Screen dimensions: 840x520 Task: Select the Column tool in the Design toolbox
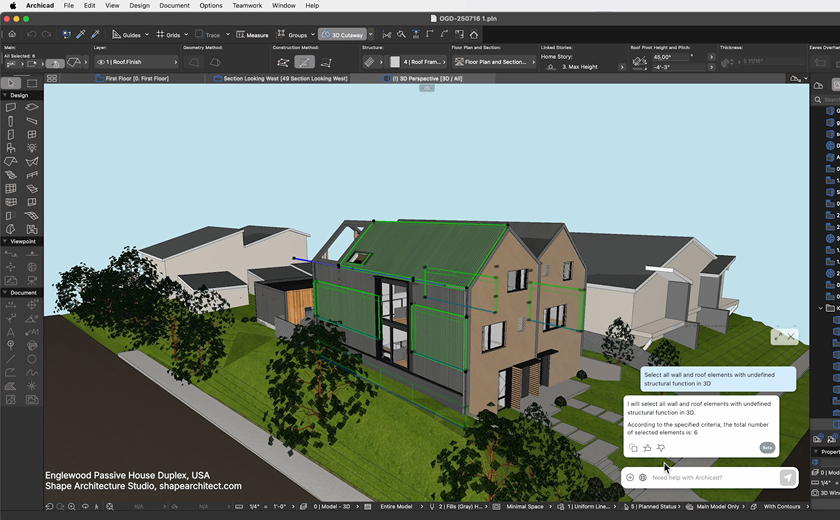11,121
